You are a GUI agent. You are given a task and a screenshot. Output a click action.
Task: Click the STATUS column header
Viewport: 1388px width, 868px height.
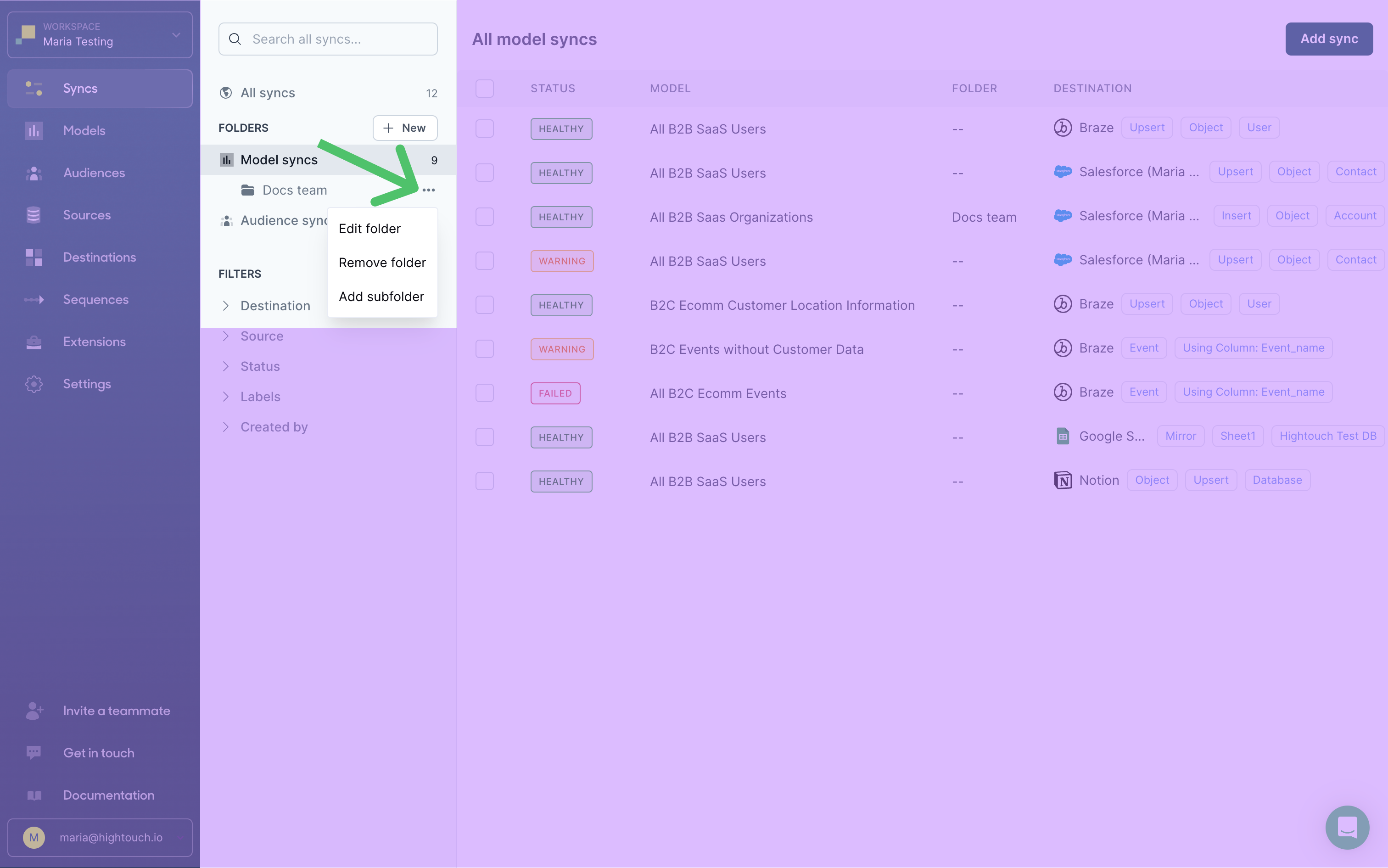click(553, 89)
